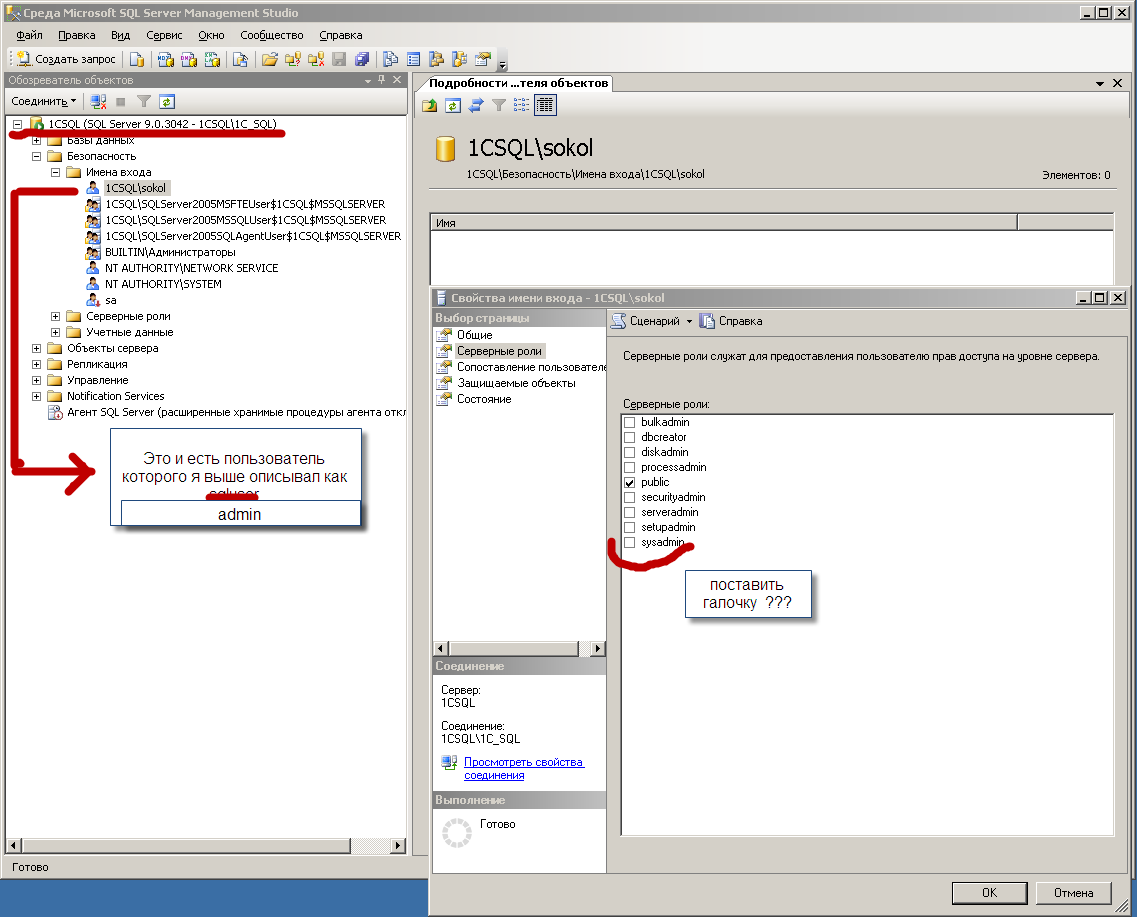Check the setupadmin server role
Viewport: 1137px width, 917px height.
(629, 528)
